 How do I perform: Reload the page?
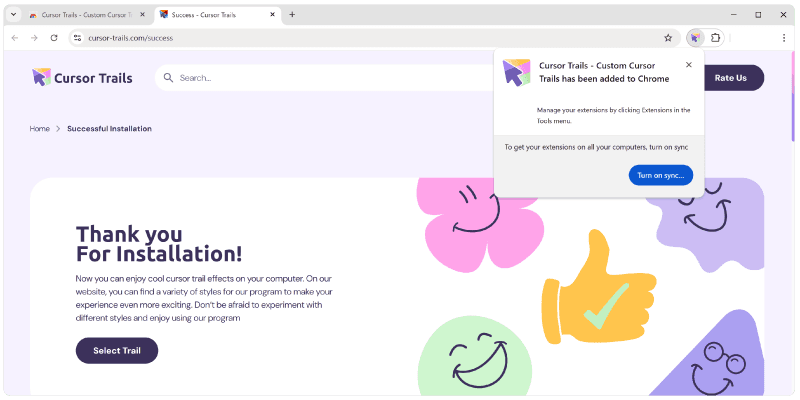coord(54,38)
